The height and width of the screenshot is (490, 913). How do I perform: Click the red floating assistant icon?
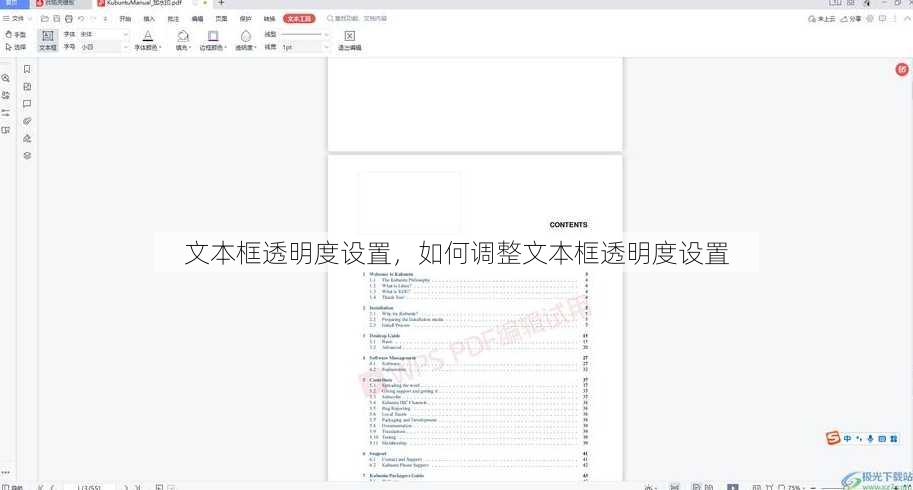pyautogui.click(x=902, y=70)
